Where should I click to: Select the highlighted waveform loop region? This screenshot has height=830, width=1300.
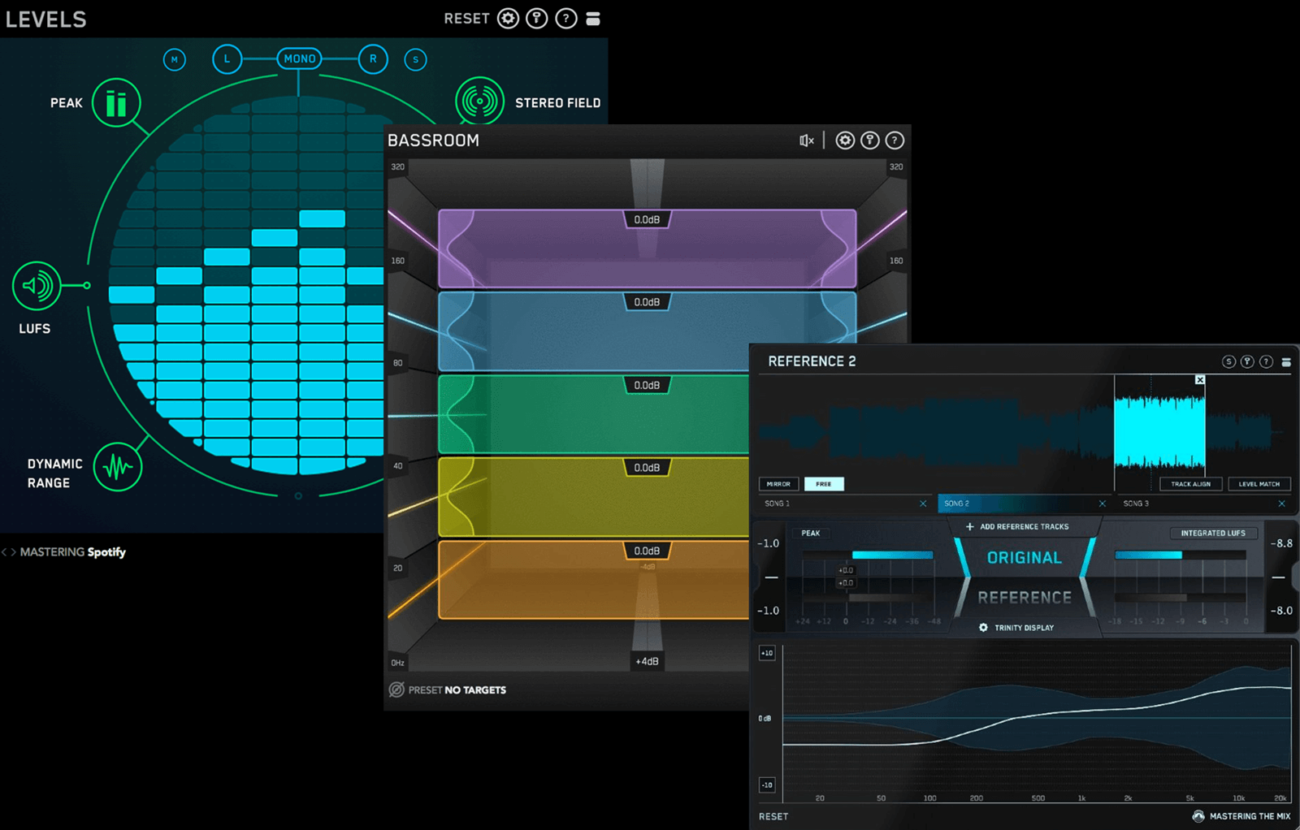[x=1160, y=430]
